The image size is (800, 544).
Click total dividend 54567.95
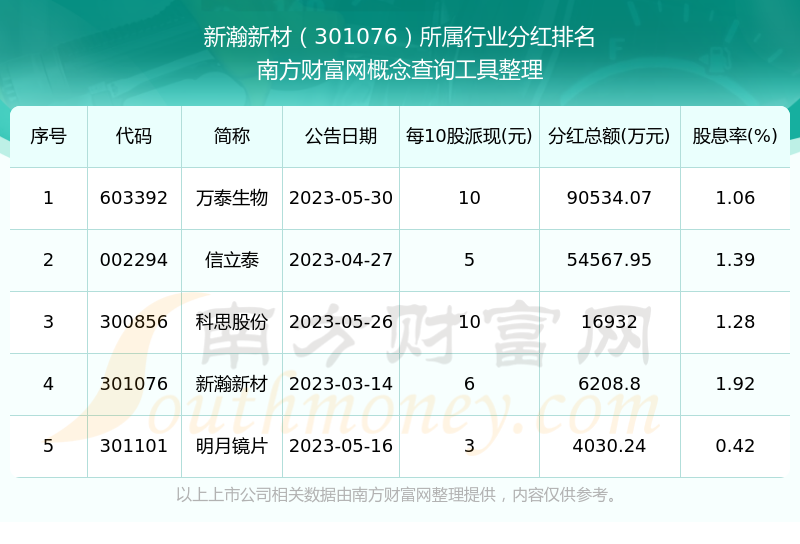coord(609,260)
